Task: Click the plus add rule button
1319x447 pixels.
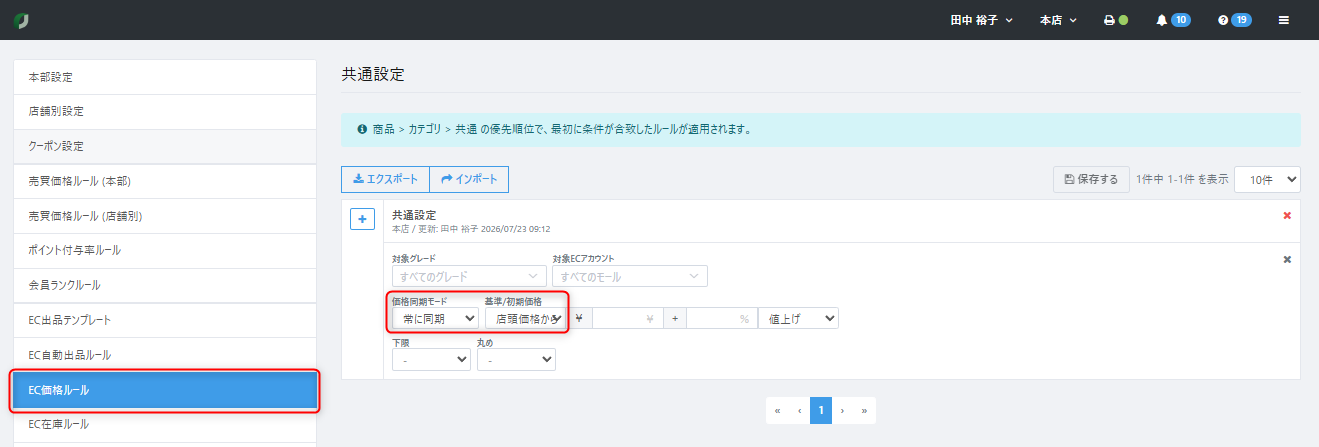Action: coord(362,219)
